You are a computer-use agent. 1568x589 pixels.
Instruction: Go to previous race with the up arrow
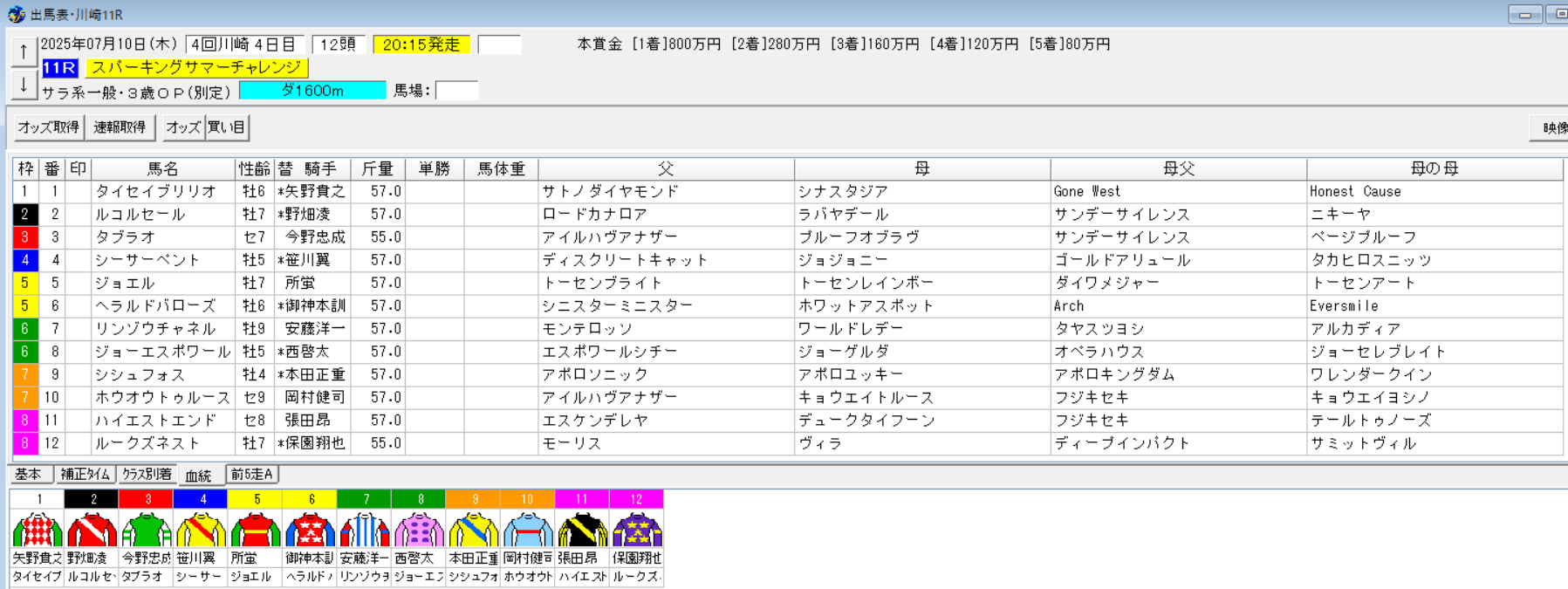(x=24, y=52)
